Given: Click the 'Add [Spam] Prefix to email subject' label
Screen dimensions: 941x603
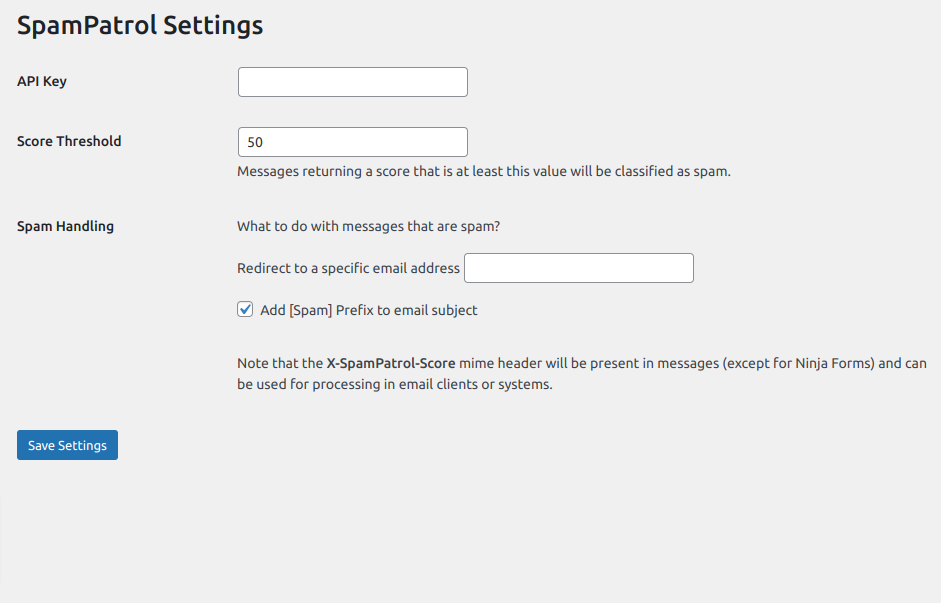Looking at the screenshot, I should pos(368,310).
